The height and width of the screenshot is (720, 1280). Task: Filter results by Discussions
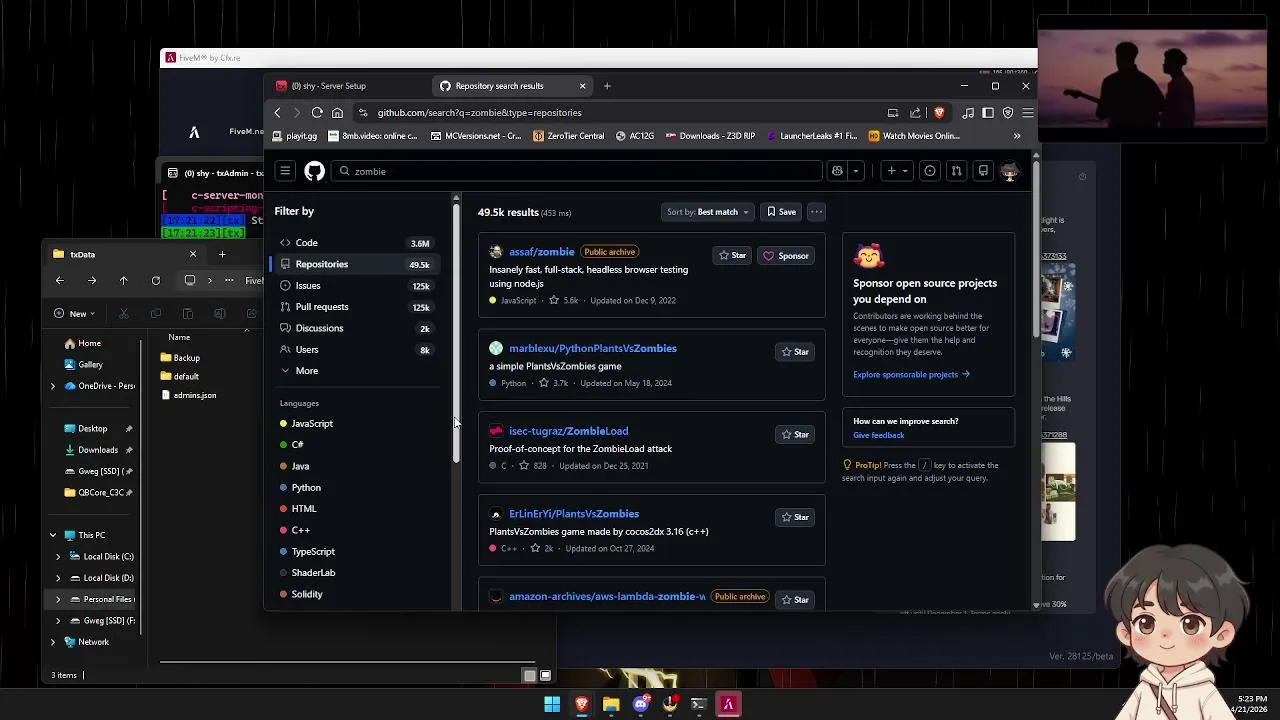coord(354,328)
